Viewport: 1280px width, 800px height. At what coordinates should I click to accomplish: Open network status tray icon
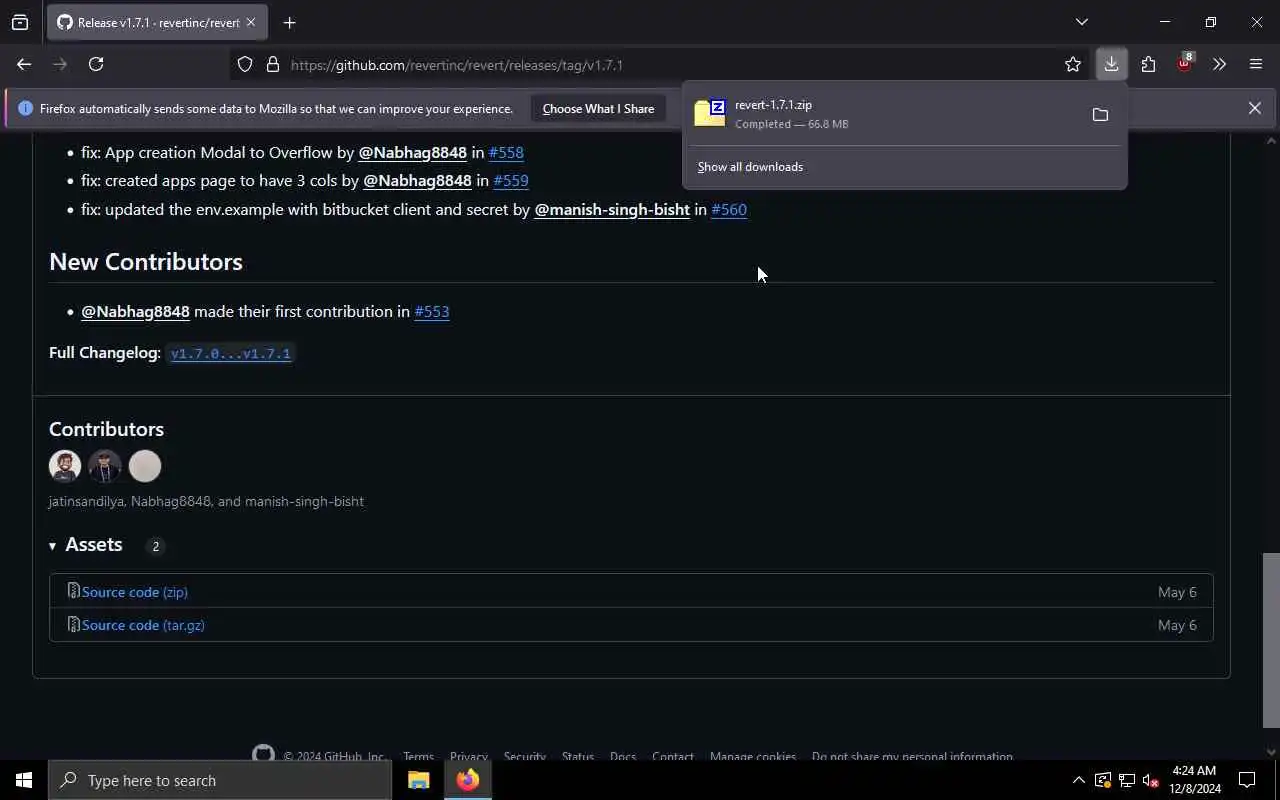click(x=1126, y=780)
